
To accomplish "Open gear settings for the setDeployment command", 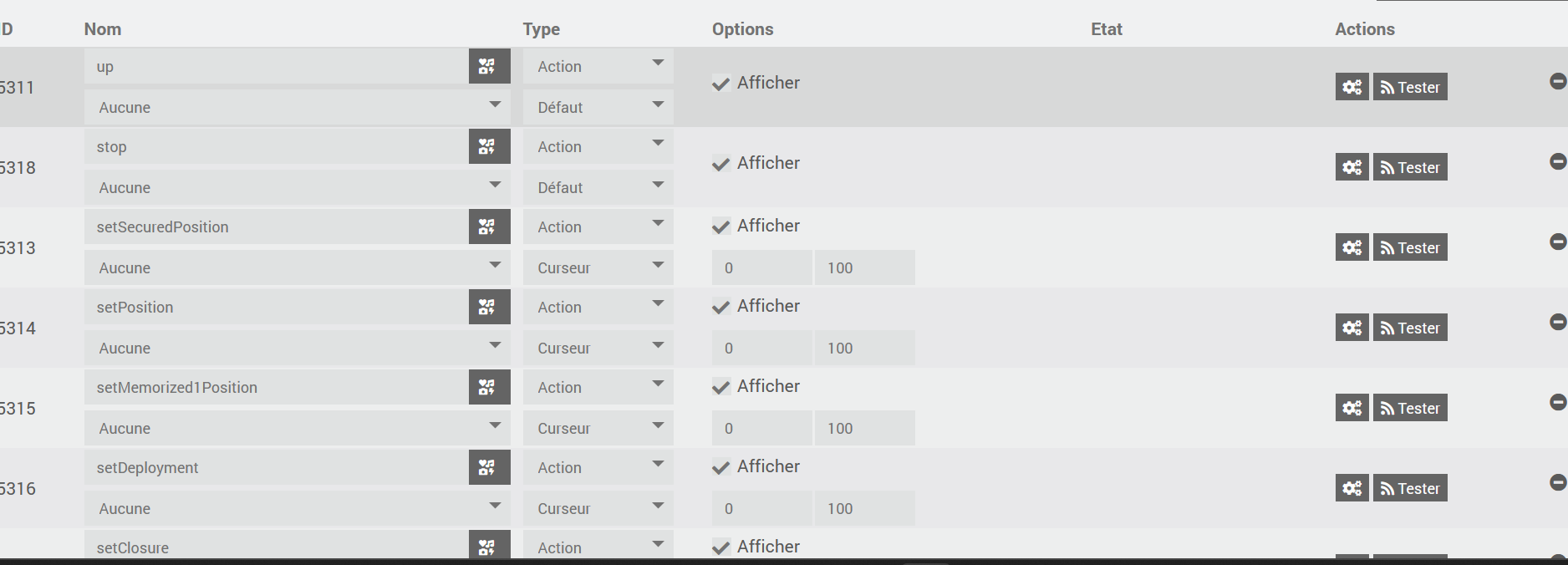I will tap(1352, 488).
